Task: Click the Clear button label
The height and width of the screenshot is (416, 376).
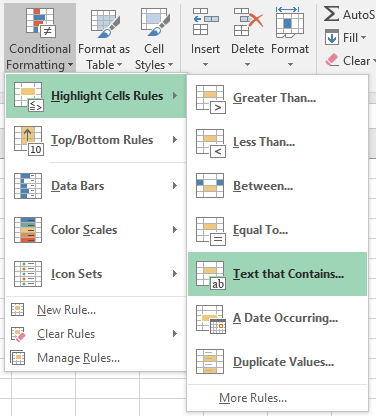Action: coord(356,61)
